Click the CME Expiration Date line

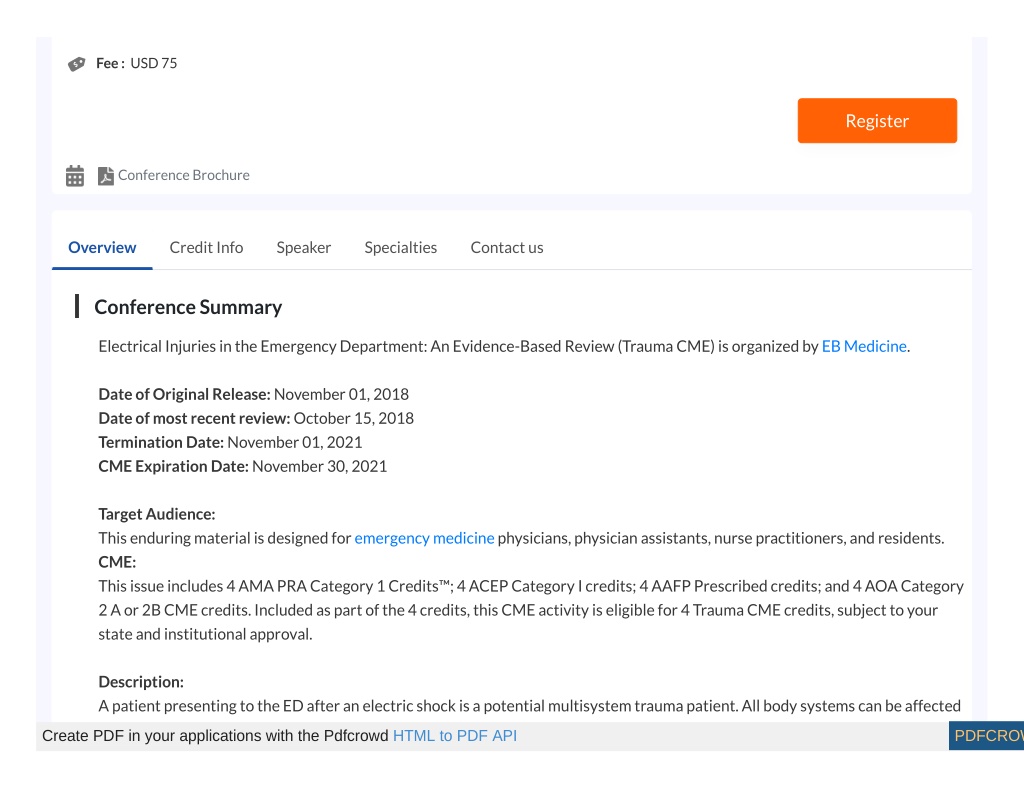pos(242,466)
